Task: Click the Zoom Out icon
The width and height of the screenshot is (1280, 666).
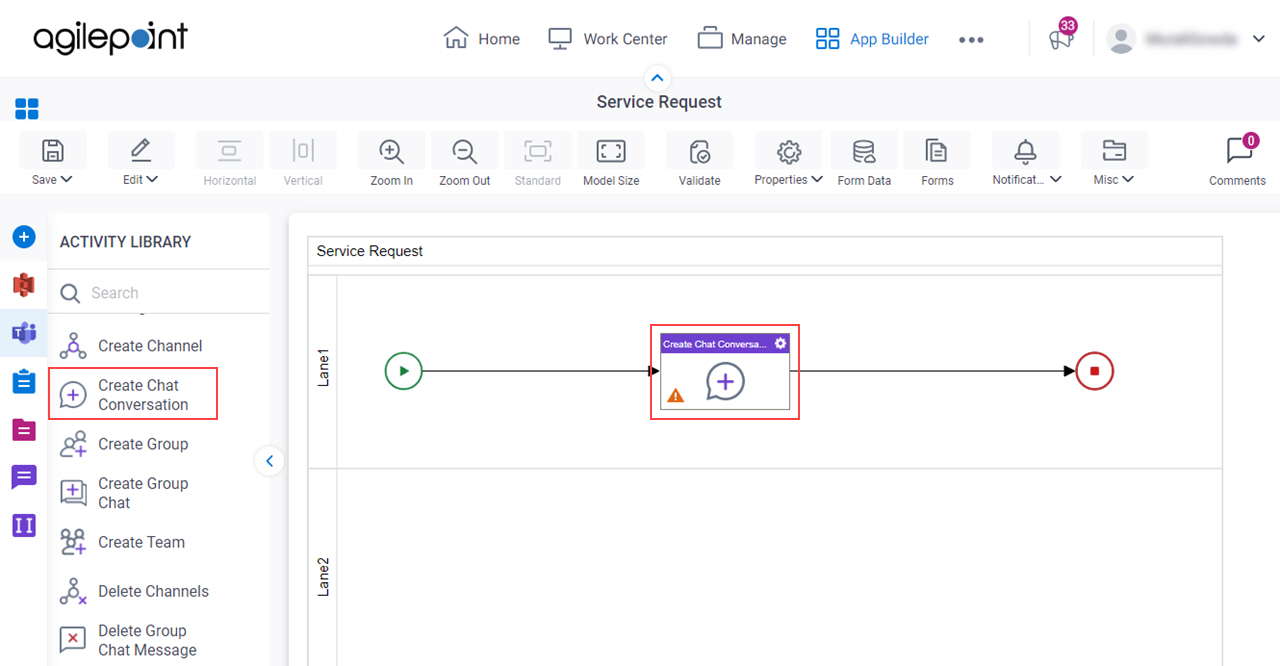Action: (x=464, y=151)
